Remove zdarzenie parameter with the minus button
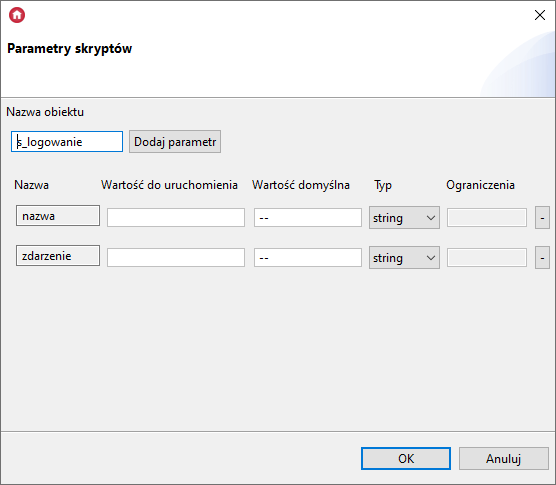 (542, 257)
